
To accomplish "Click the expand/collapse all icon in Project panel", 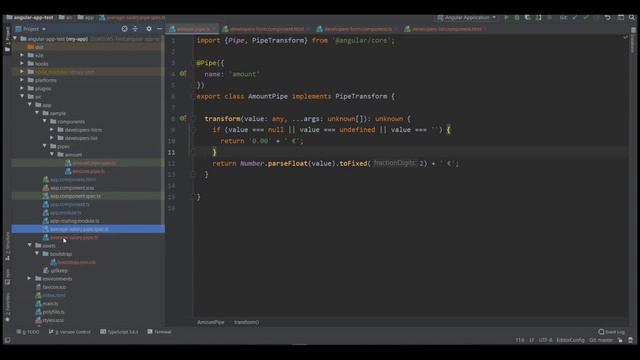I will pyautogui.click(x=136, y=29).
